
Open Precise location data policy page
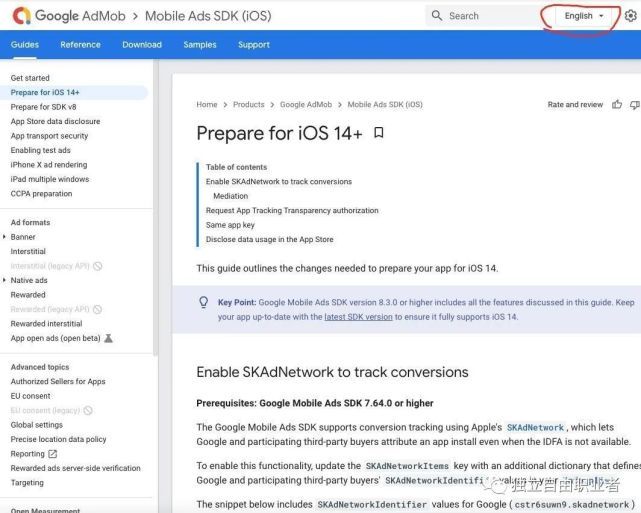point(58,439)
